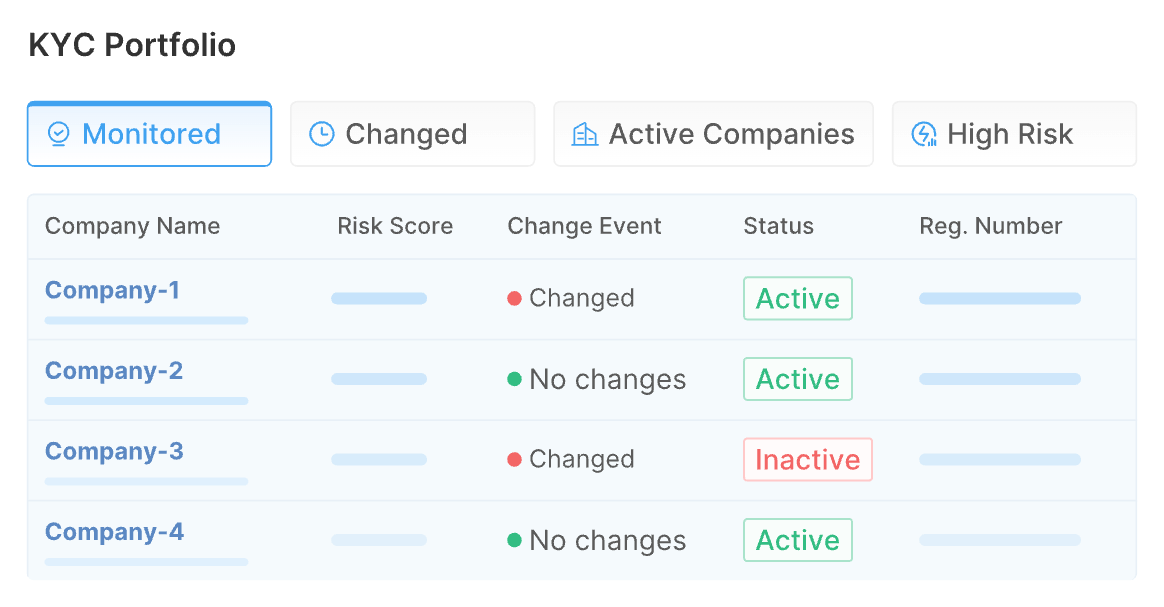The height and width of the screenshot is (607, 1164).
Task: Toggle the Active status badge for Company-4
Action: (797, 540)
